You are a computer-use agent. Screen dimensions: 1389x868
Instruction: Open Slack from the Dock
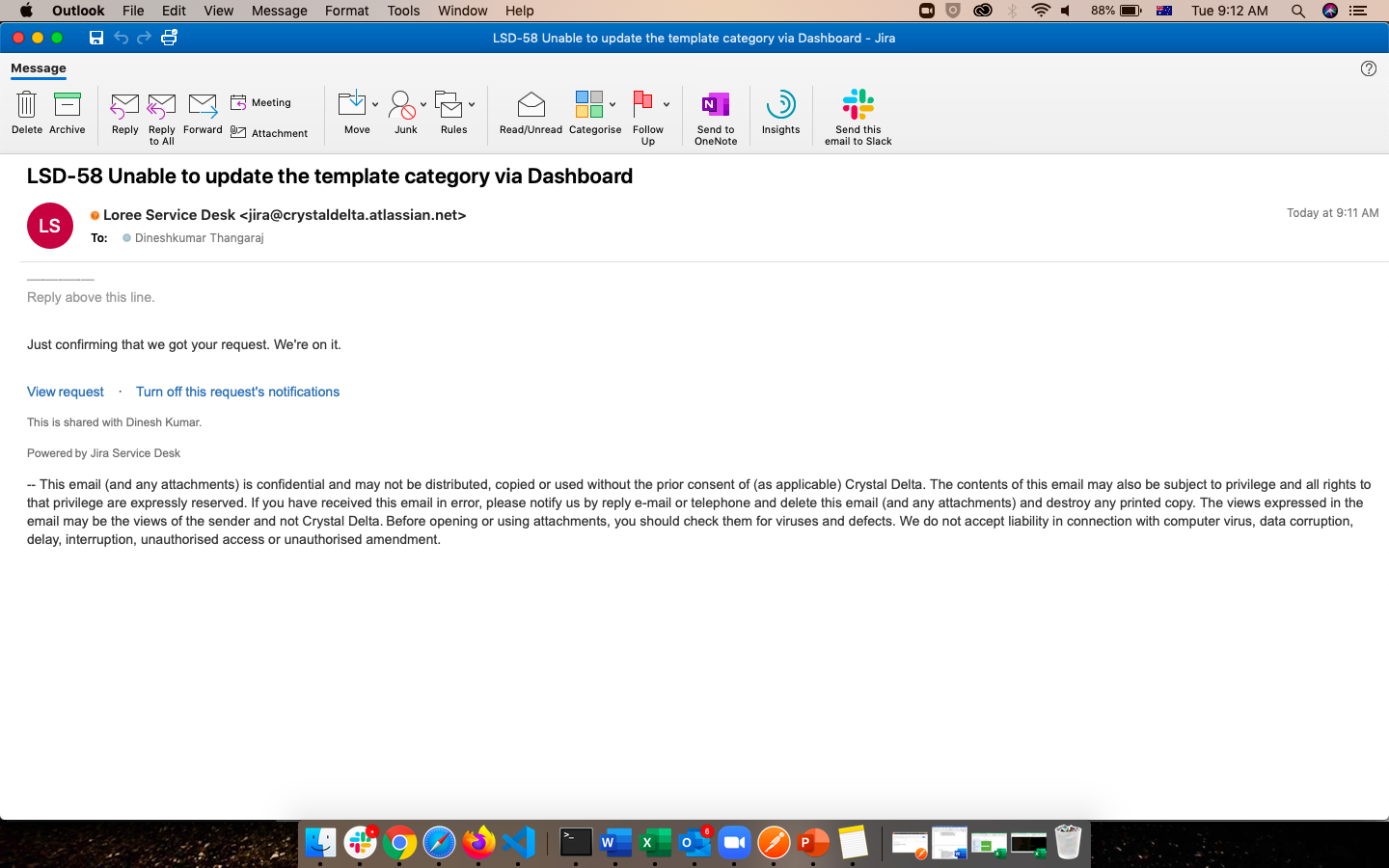tap(361, 842)
